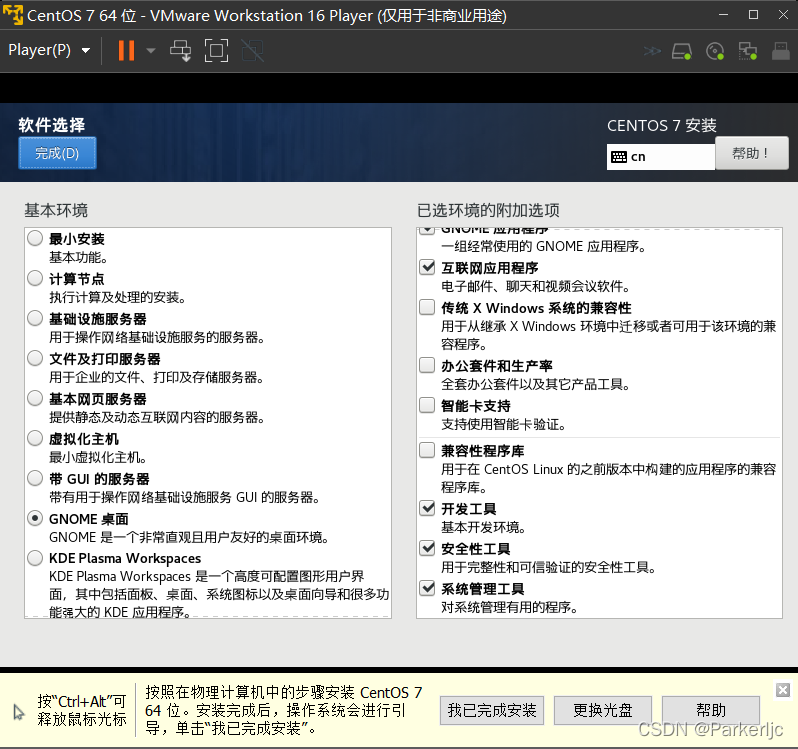Select the 最小安装 radio button
The width and height of the screenshot is (798, 749).
pyautogui.click(x=35, y=238)
